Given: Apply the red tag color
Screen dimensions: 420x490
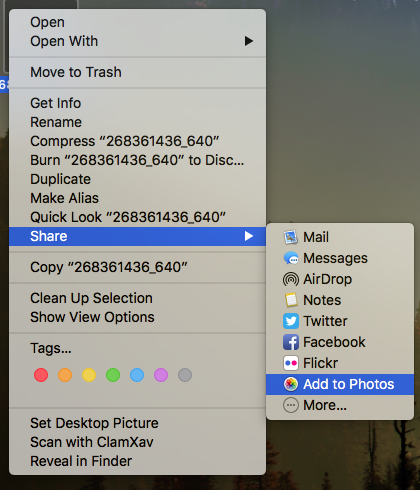Looking at the screenshot, I should click(41, 375).
